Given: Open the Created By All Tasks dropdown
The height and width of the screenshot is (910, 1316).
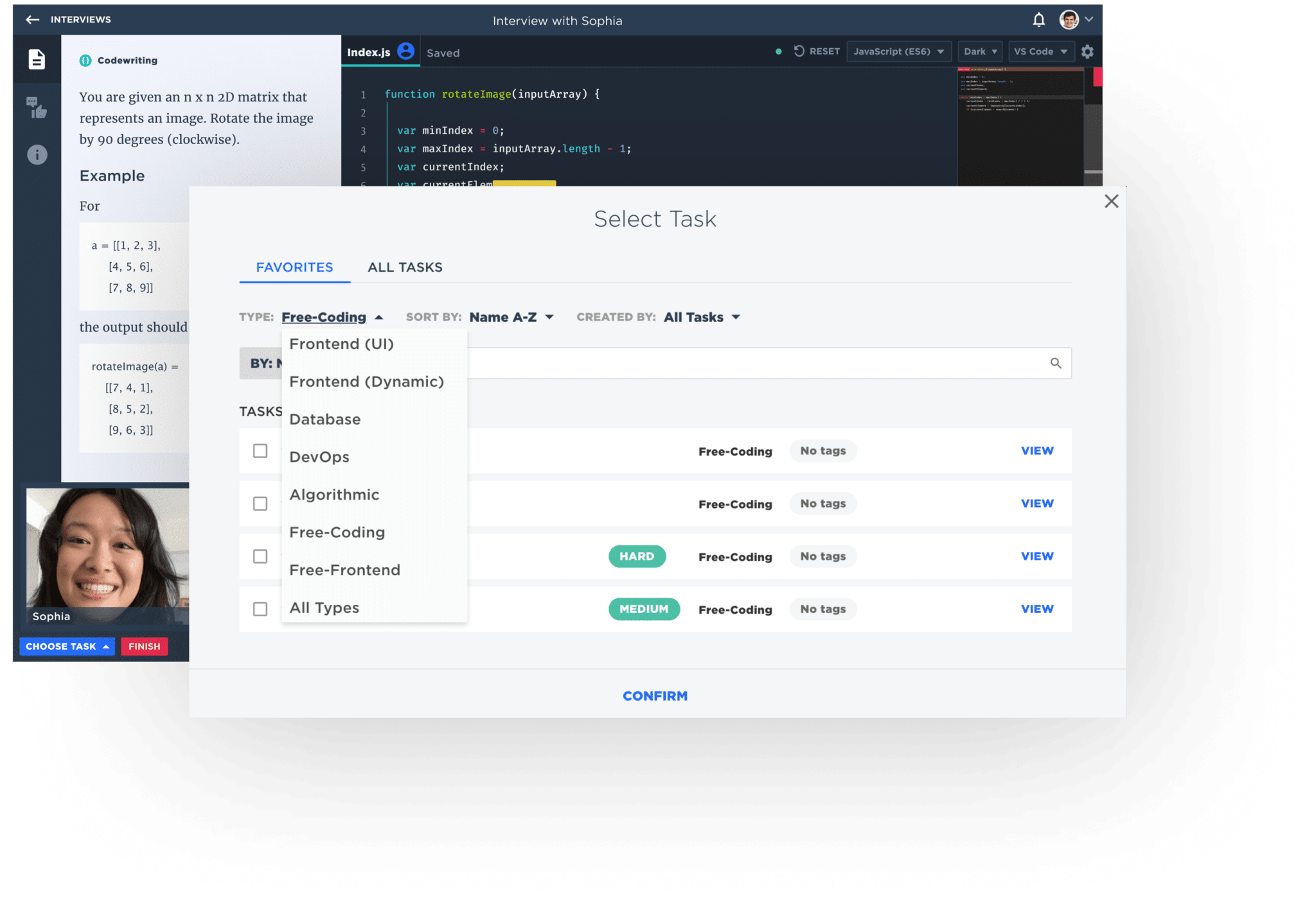Looking at the screenshot, I should [702, 317].
